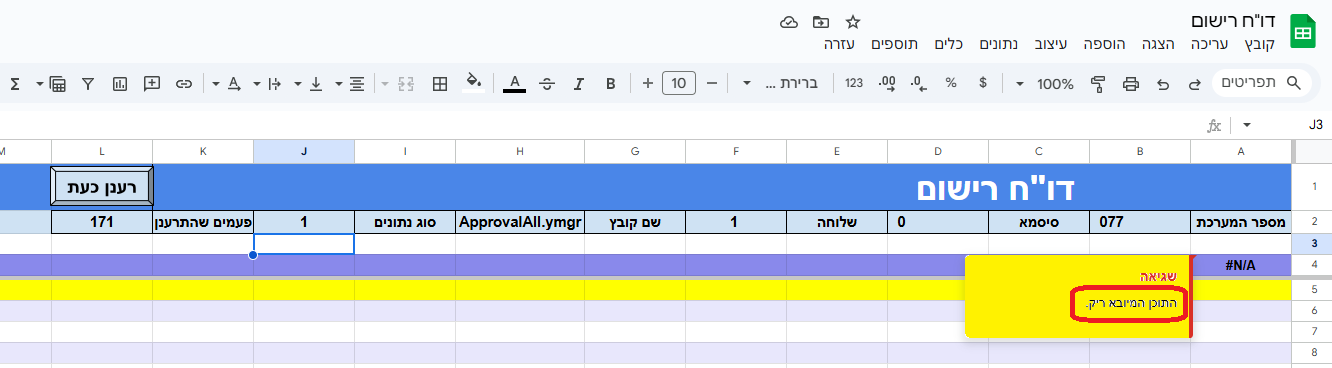Viewport: 1332px width, 368px height.
Task: Toggle bold formatting (B)
Action: [610, 83]
